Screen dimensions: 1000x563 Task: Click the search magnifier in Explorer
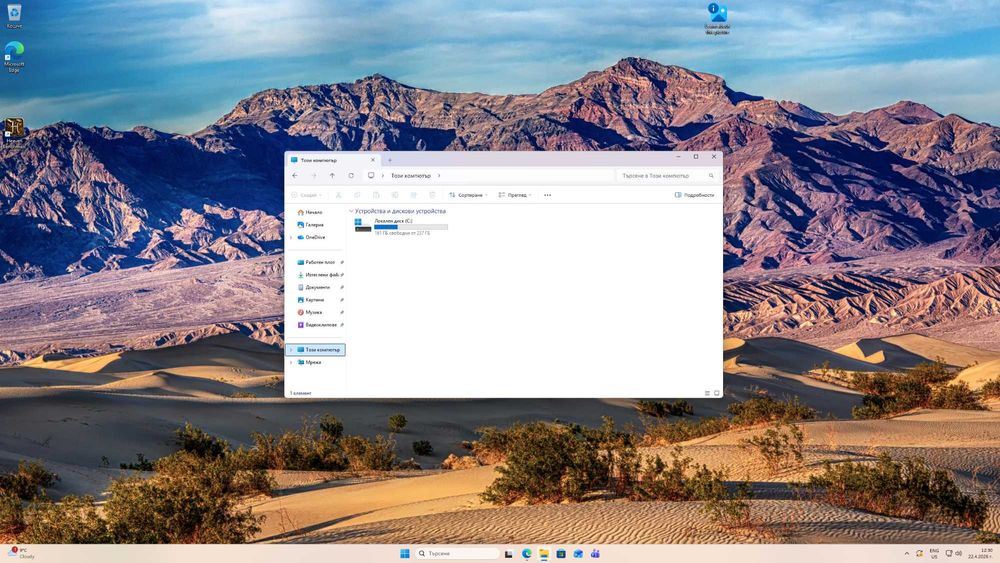(711, 175)
